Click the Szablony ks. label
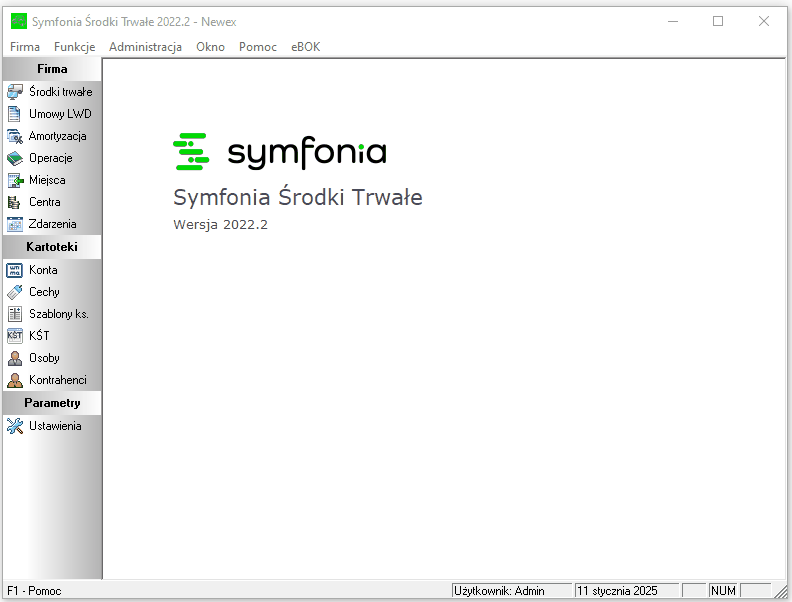The width and height of the screenshot is (792, 602). click(x=59, y=314)
